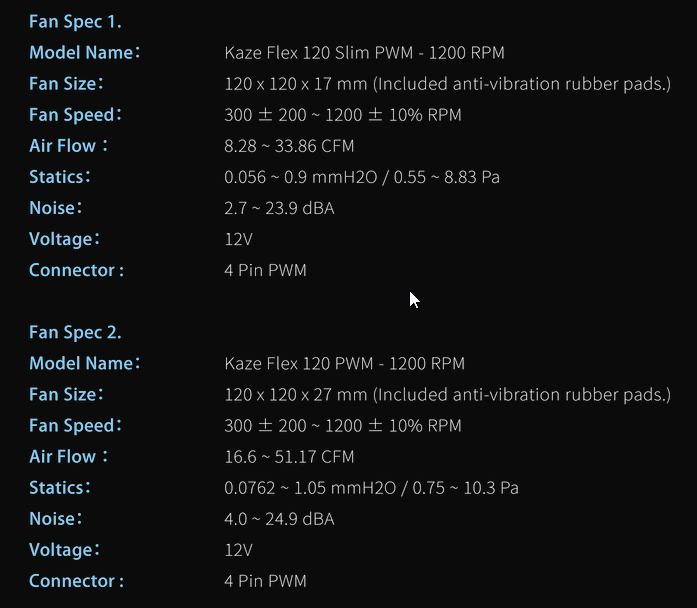The height and width of the screenshot is (608, 697).
Task: Click the 4.0 ~ 24.9 dBA noise value
Action: (x=279, y=519)
